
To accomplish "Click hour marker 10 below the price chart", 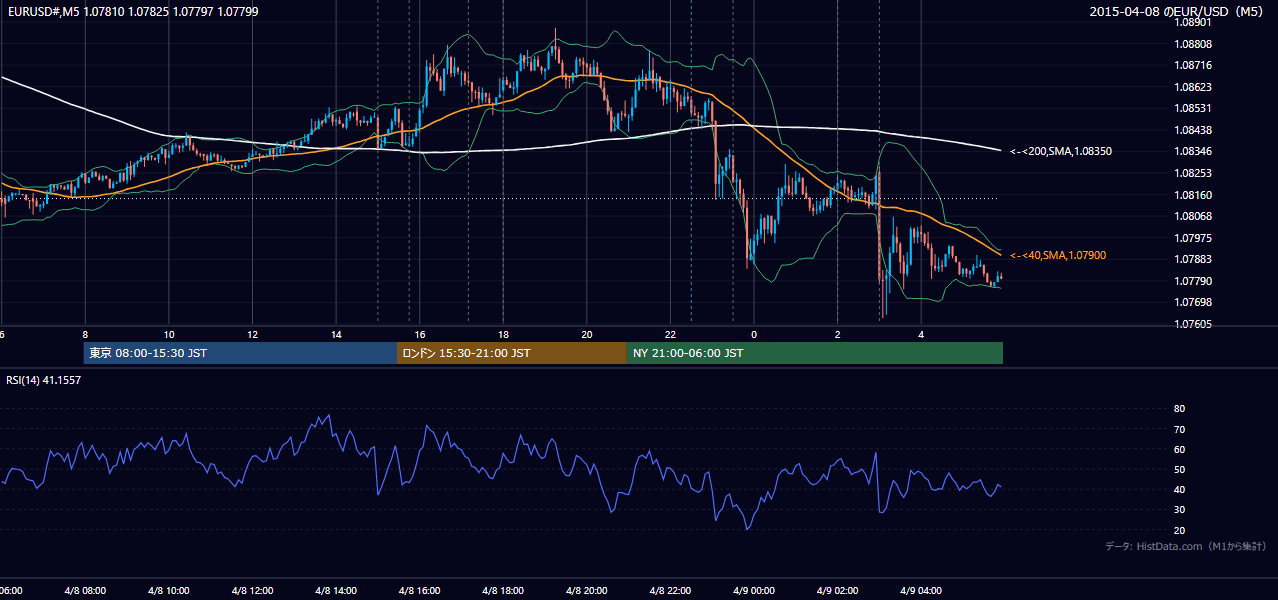I will coord(169,334).
